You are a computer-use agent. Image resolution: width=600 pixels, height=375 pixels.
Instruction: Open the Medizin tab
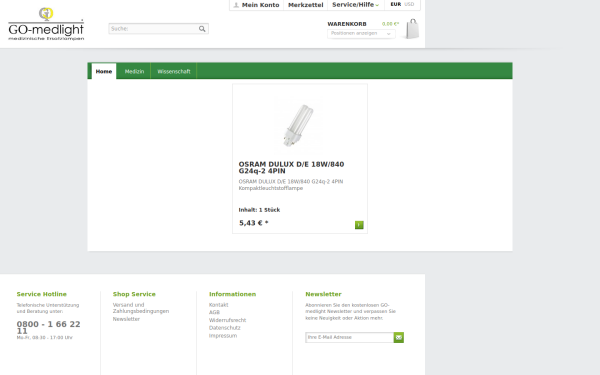click(134, 72)
